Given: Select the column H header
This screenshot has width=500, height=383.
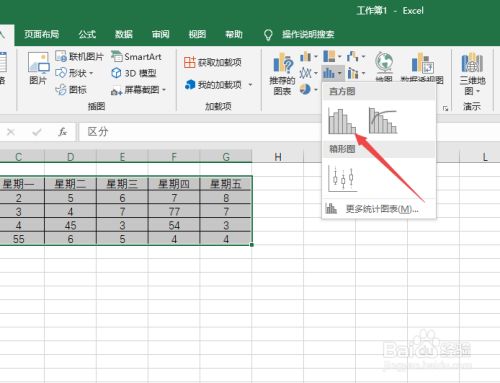Looking at the screenshot, I should click(x=278, y=157).
